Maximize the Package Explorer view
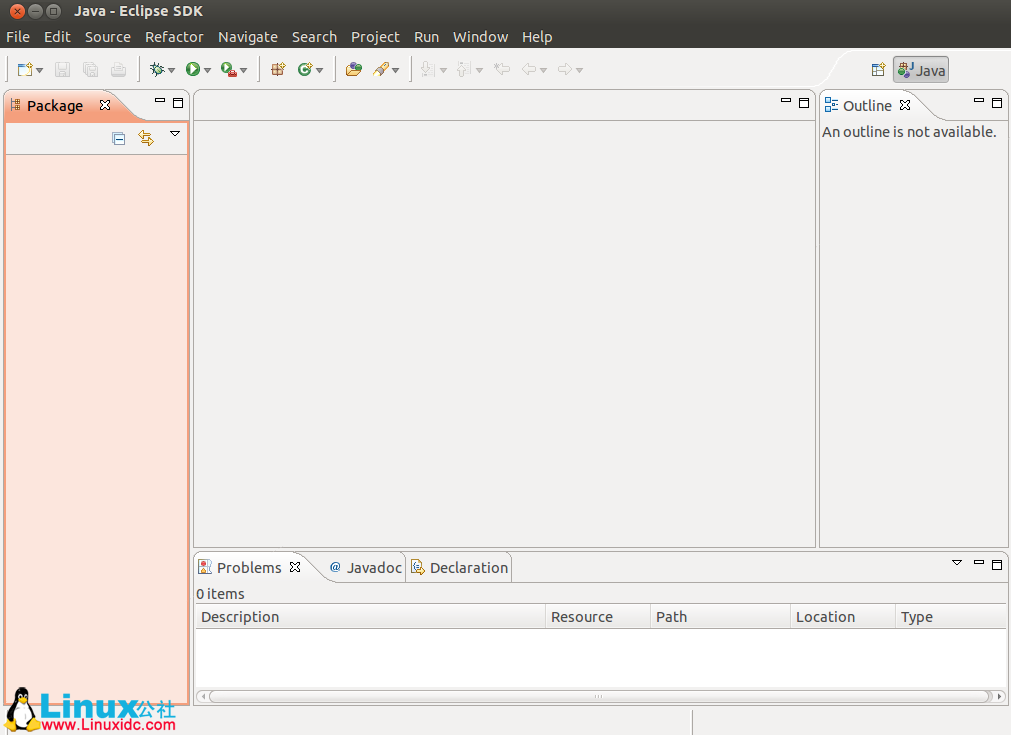Image resolution: width=1011 pixels, height=735 pixels. tap(178, 103)
